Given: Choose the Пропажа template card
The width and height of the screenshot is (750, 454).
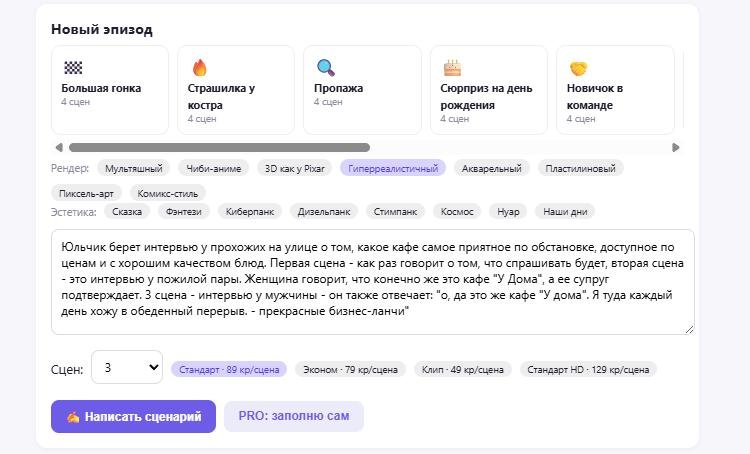Looking at the screenshot, I should click(x=363, y=90).
